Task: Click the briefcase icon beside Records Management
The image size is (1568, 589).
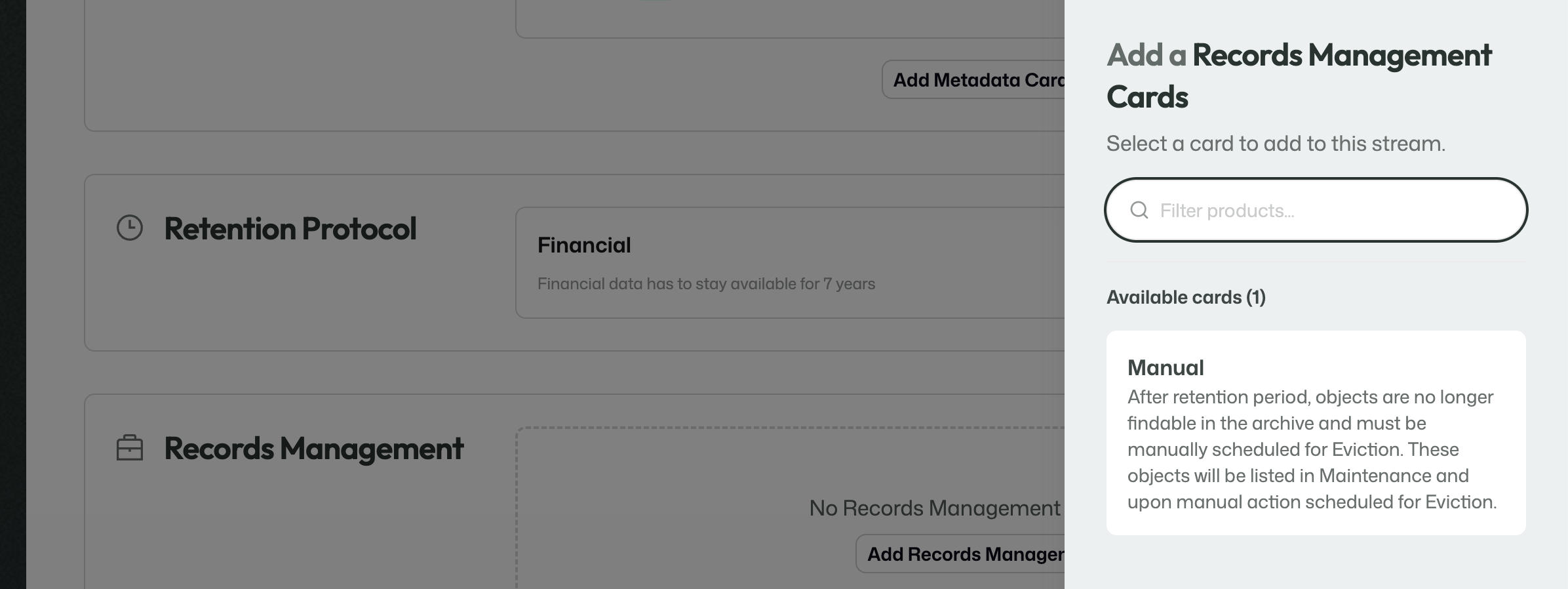Action: point(130,448)
